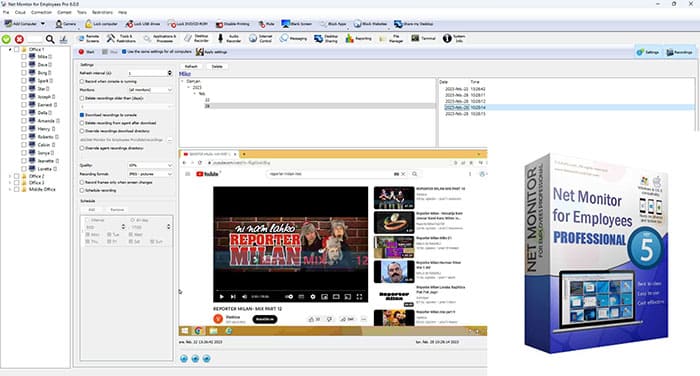Toggle 'Use the same settings for all computers'

tap(124, 52)
